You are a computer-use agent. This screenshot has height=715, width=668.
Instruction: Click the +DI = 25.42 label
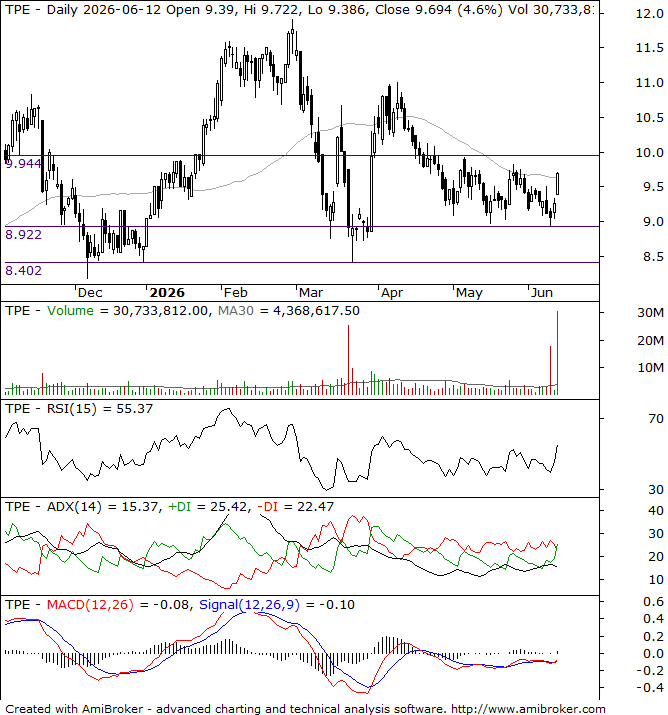click(x=208, y=507)
